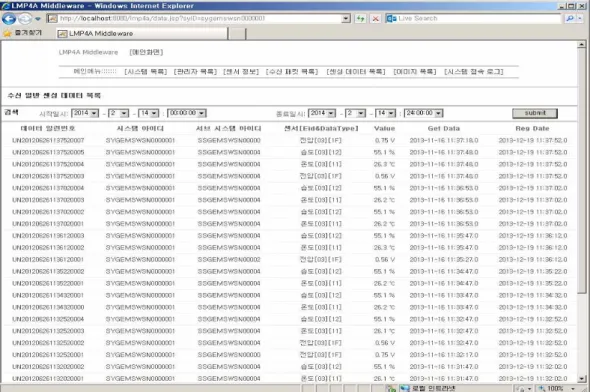590x392 pixels.
Task: Select data ID UN2012062611137520005
Action: tap(48, 152)
